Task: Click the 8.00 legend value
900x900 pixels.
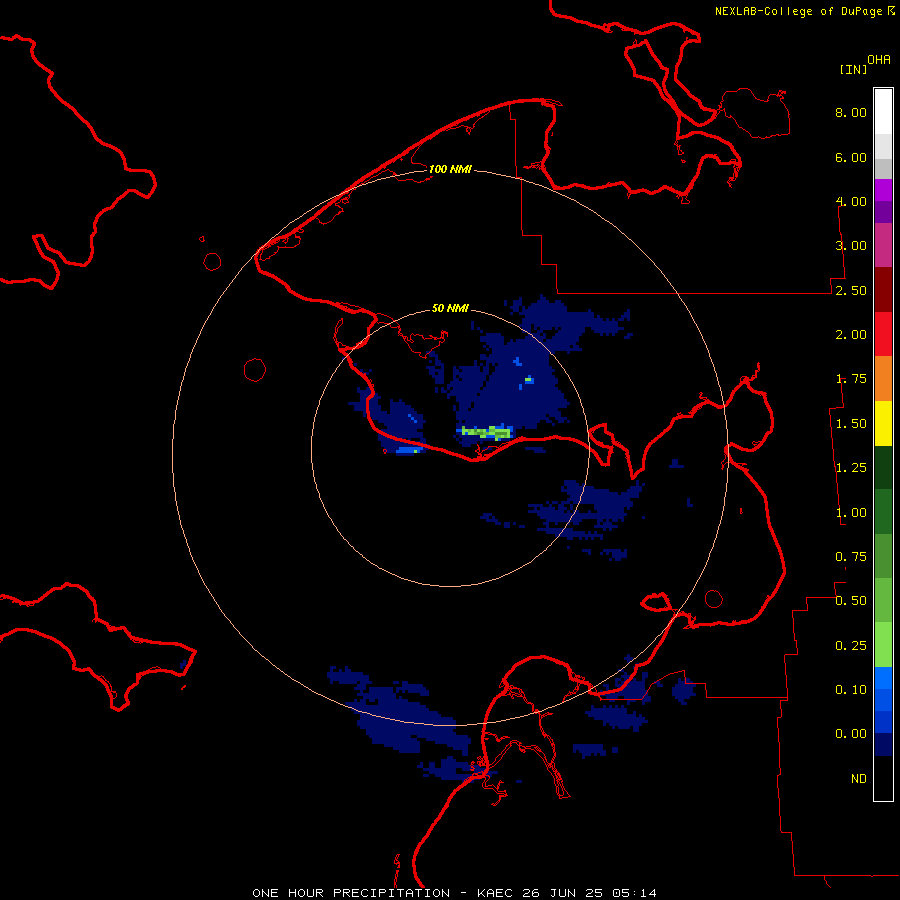Action: pos(851,112)
